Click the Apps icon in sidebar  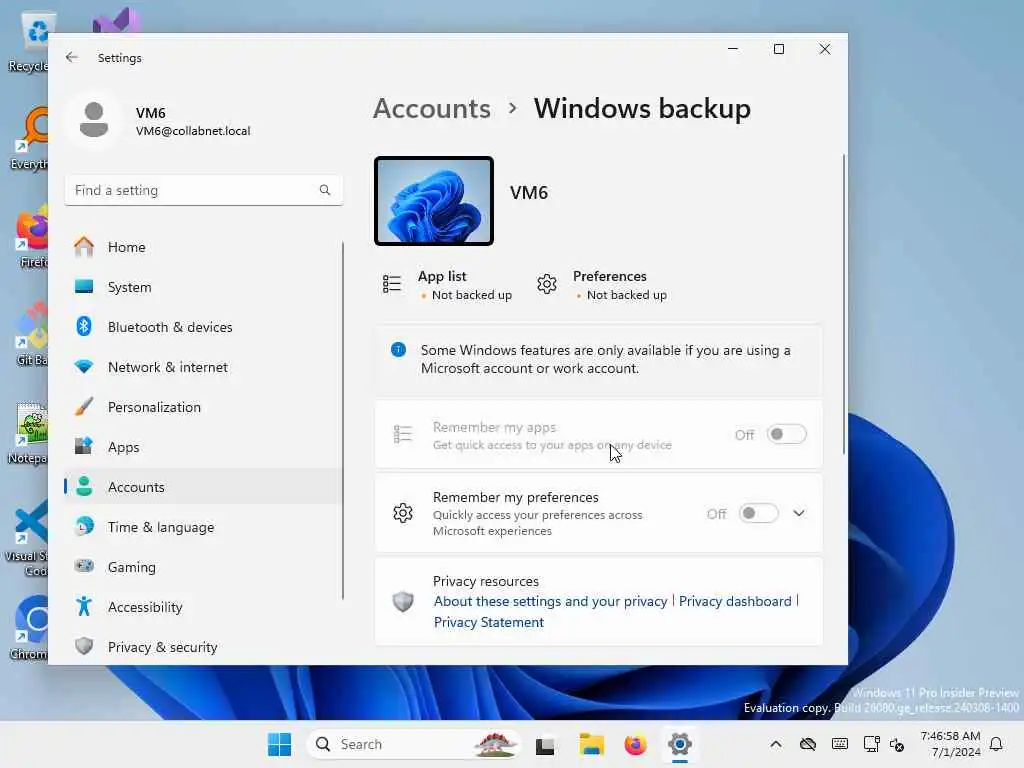[84, 447]
